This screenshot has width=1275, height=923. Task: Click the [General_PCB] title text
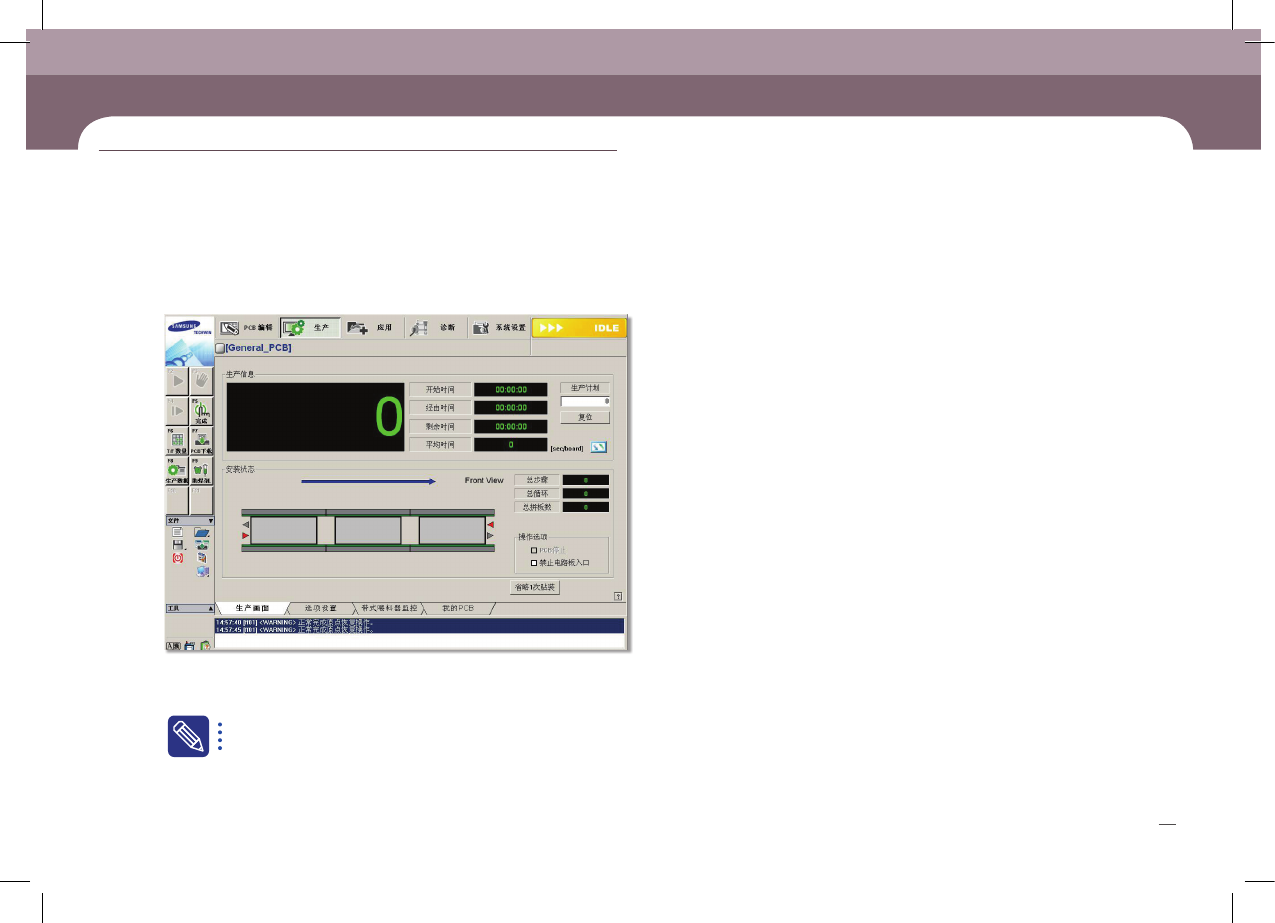coord(259,348)
